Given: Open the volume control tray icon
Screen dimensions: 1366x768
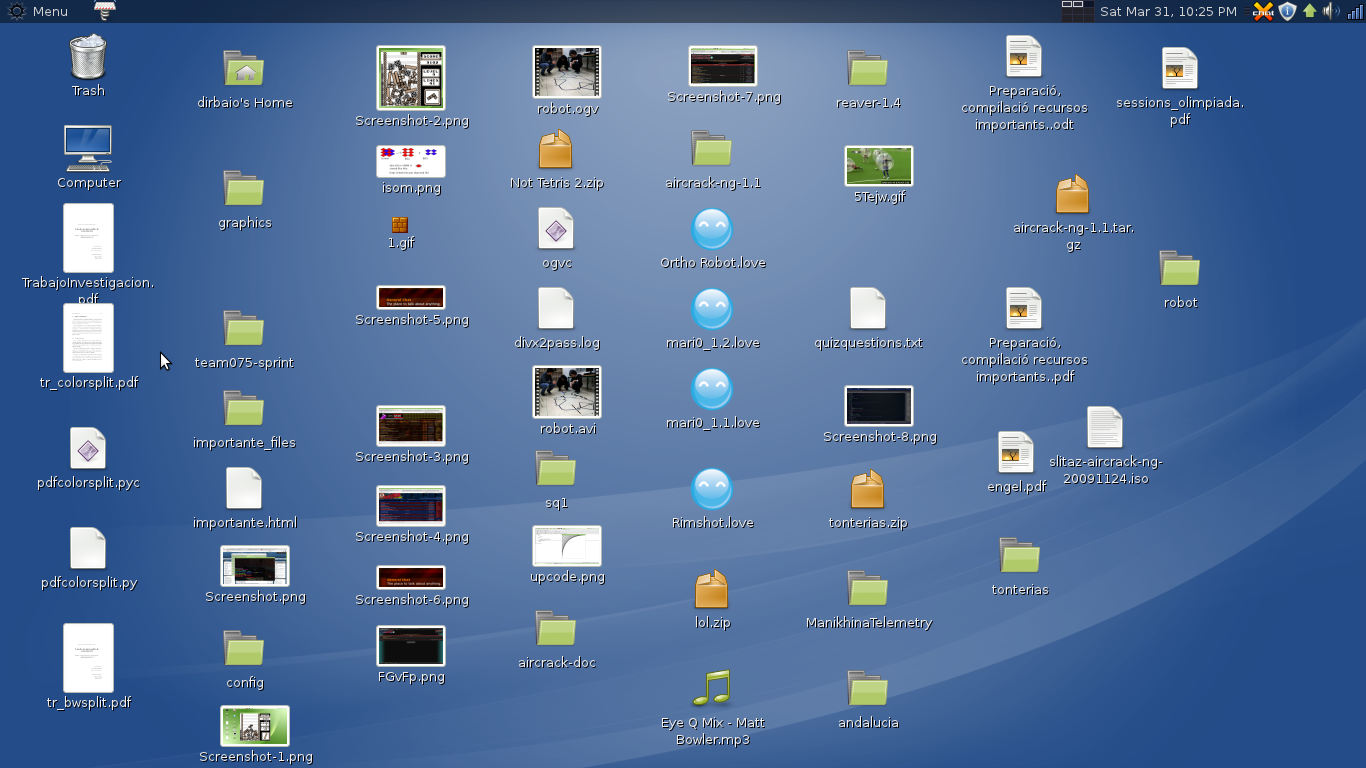Looking at the screenshot, I should tap(1331, 11).
